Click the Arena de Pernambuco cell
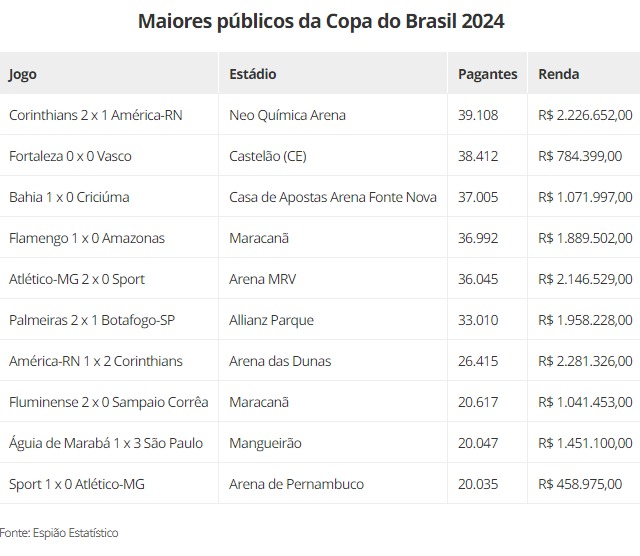 click(x=296, y=484)
